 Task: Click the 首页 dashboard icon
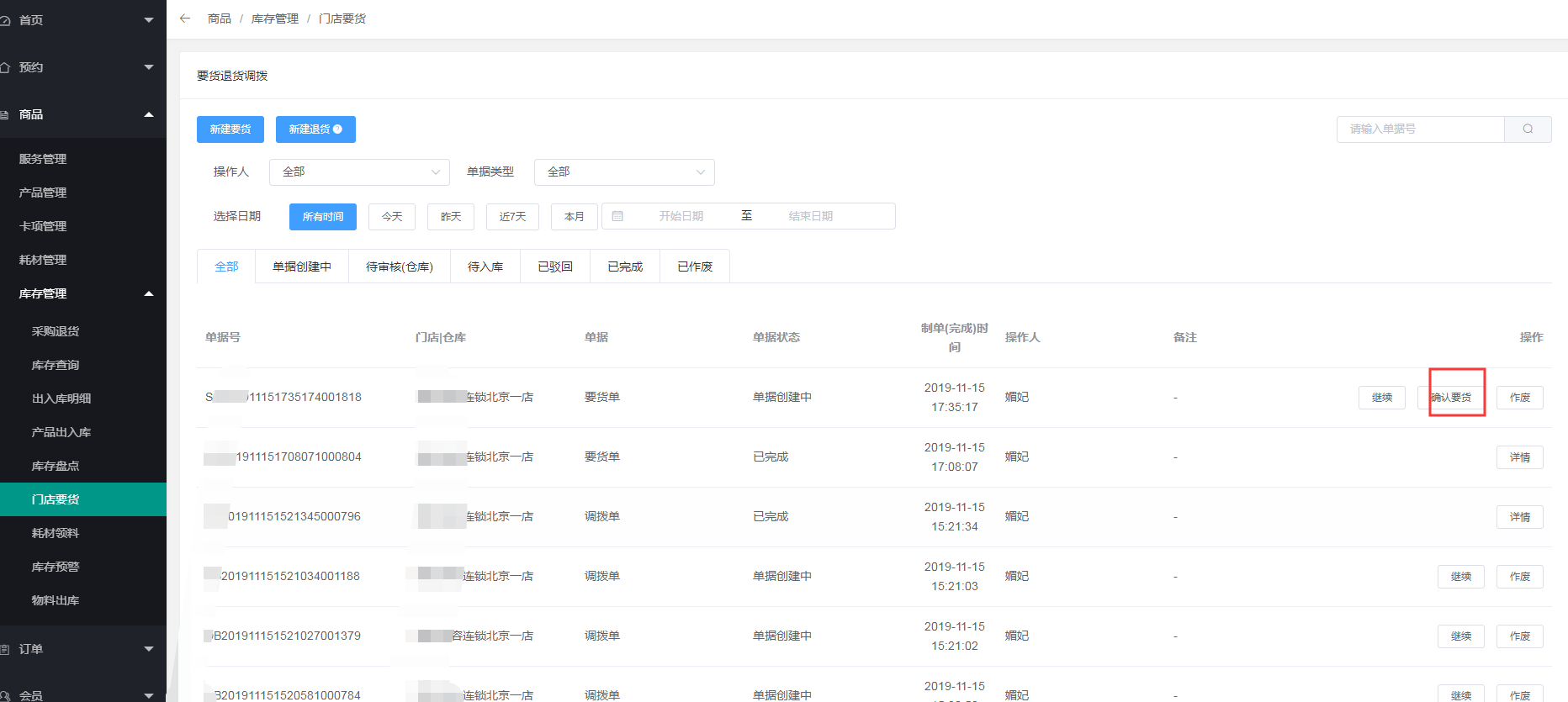(4, 20)
